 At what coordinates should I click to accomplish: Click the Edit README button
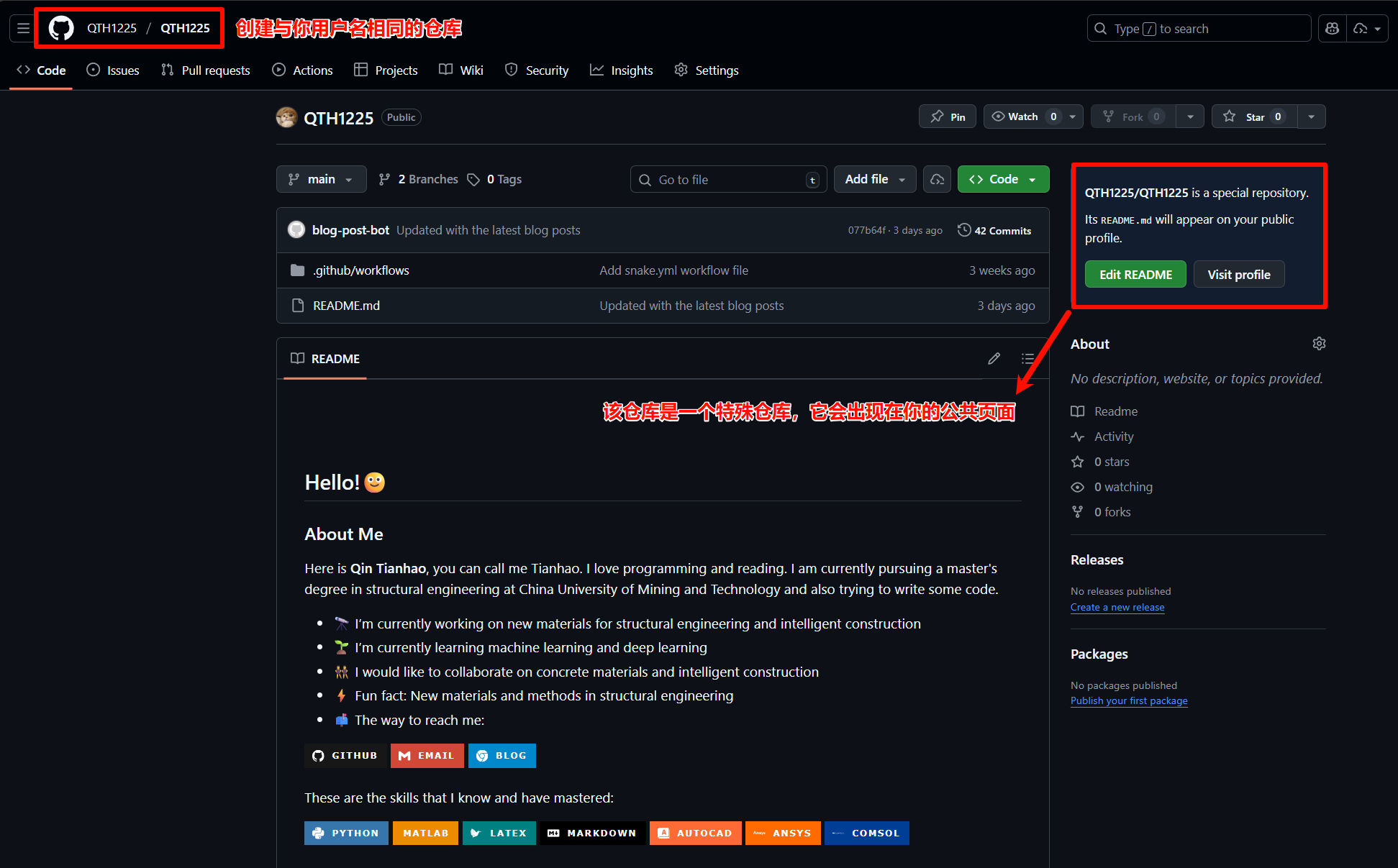(x=1135, y=274)
